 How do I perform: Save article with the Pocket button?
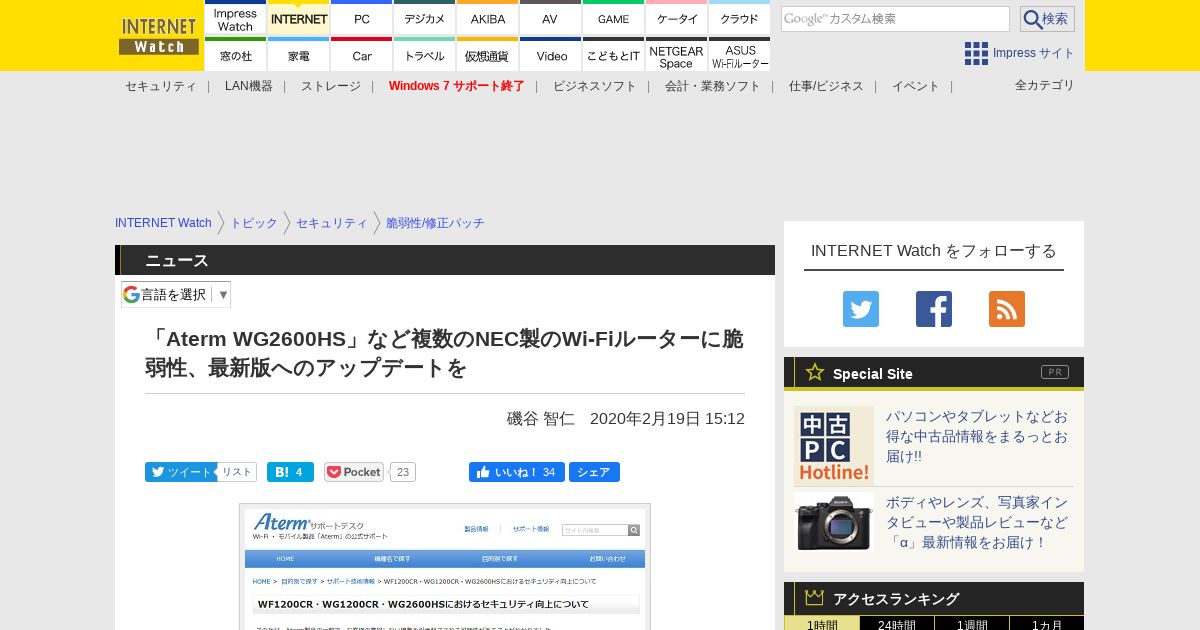tap(354, 472)
